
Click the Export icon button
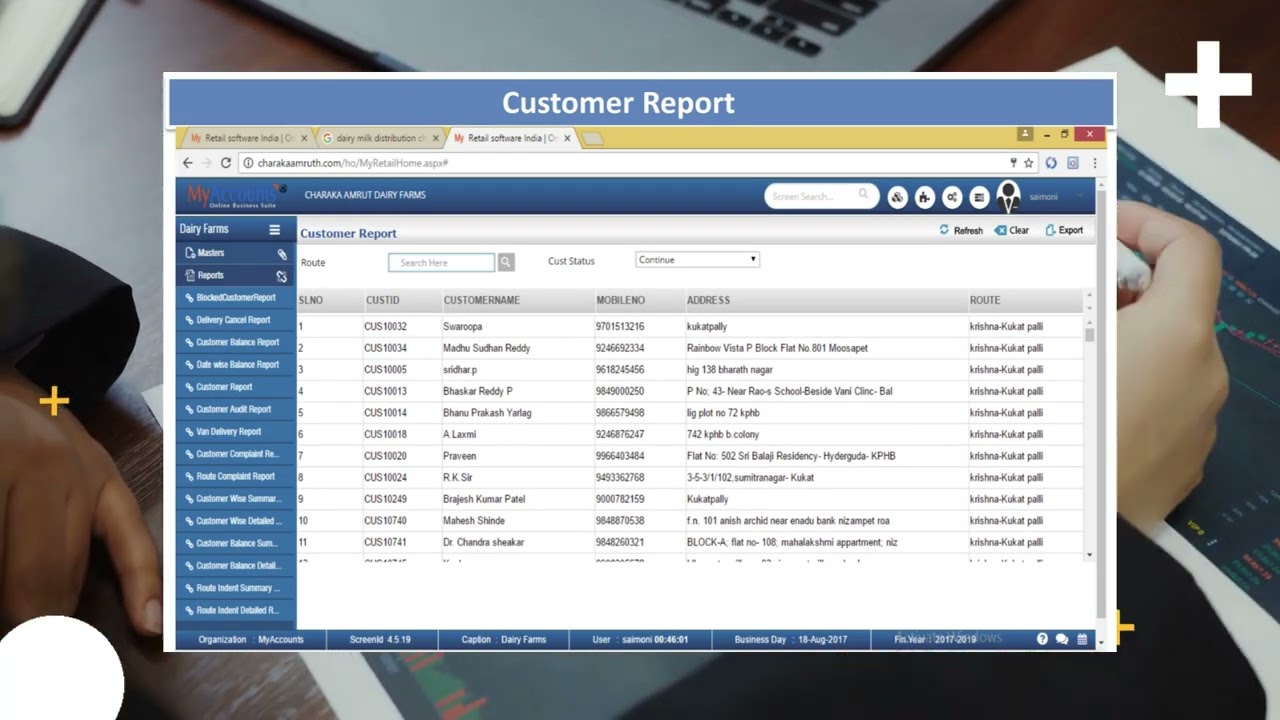[x=1050, y=230]
